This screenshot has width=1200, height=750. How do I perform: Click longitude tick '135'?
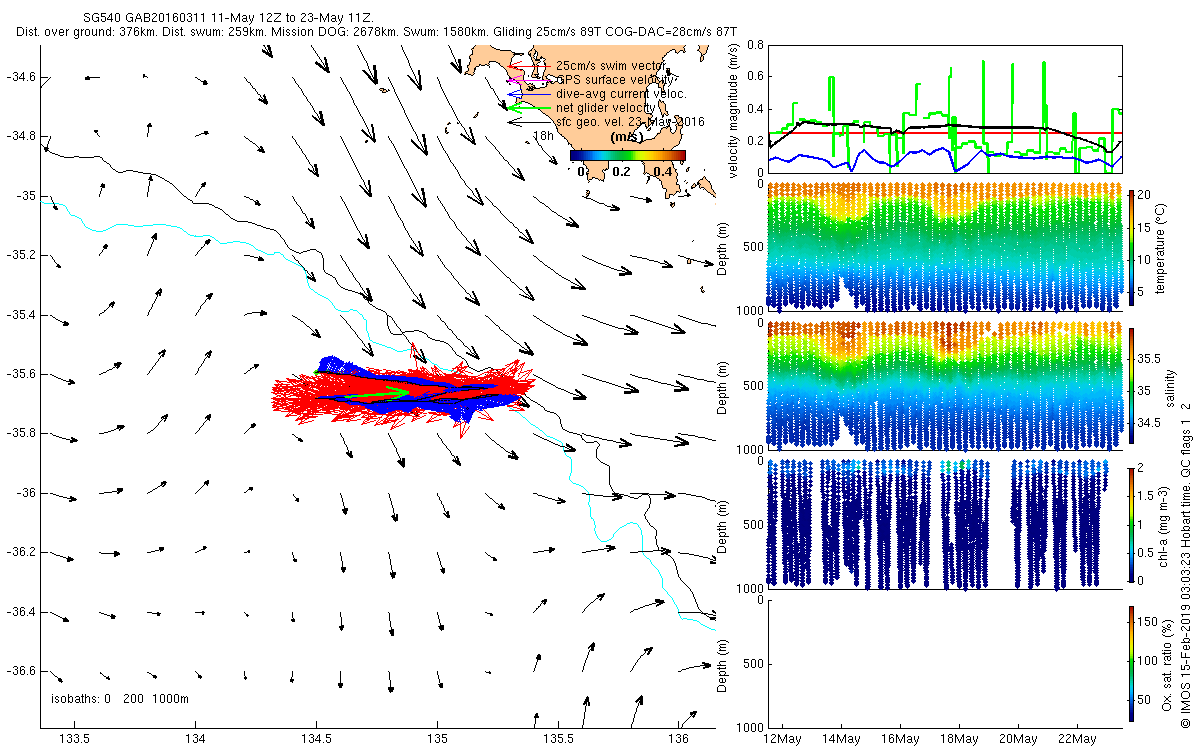coord(438,739)
